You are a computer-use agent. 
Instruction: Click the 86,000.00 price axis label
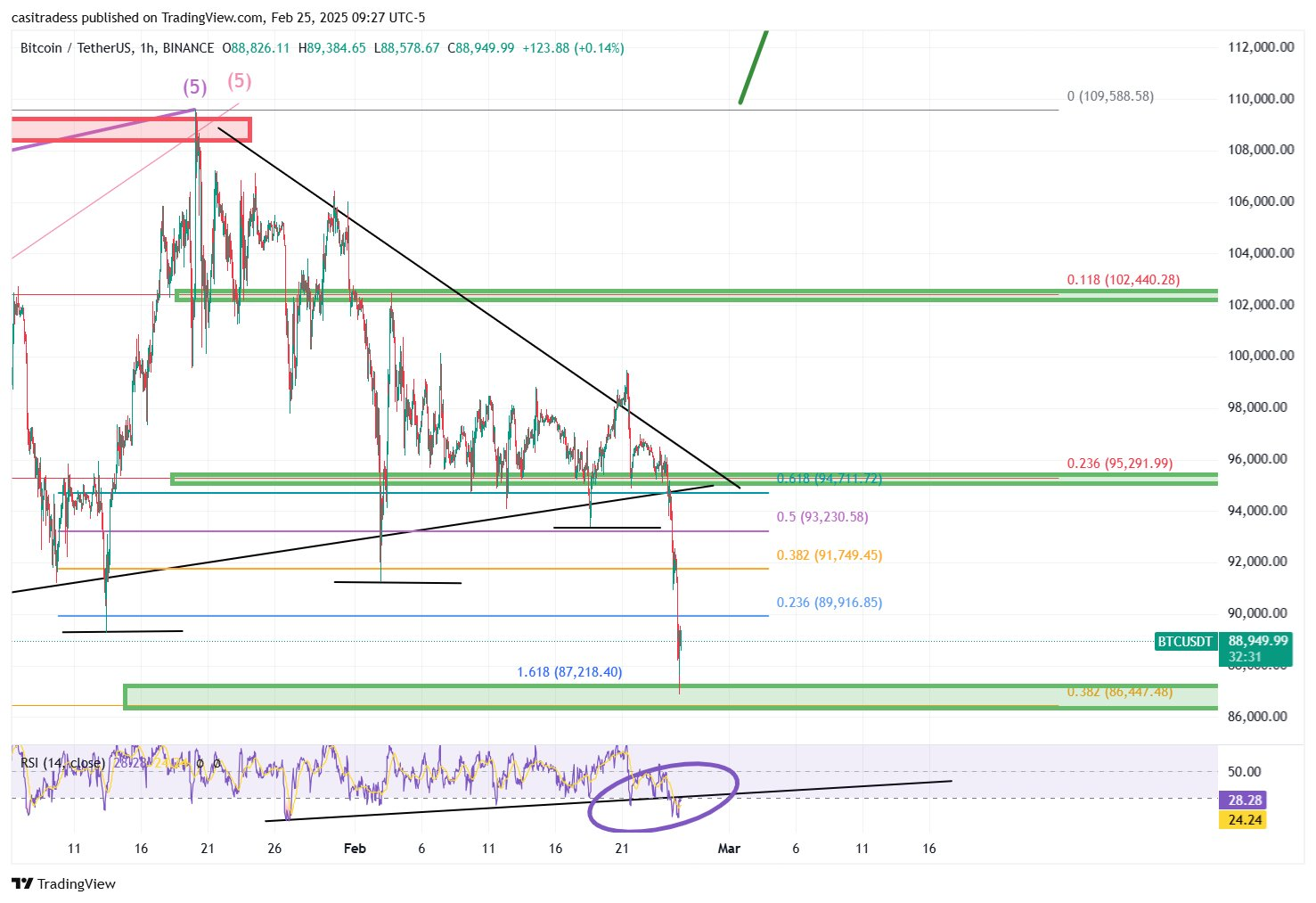[x=1257, y=716]
